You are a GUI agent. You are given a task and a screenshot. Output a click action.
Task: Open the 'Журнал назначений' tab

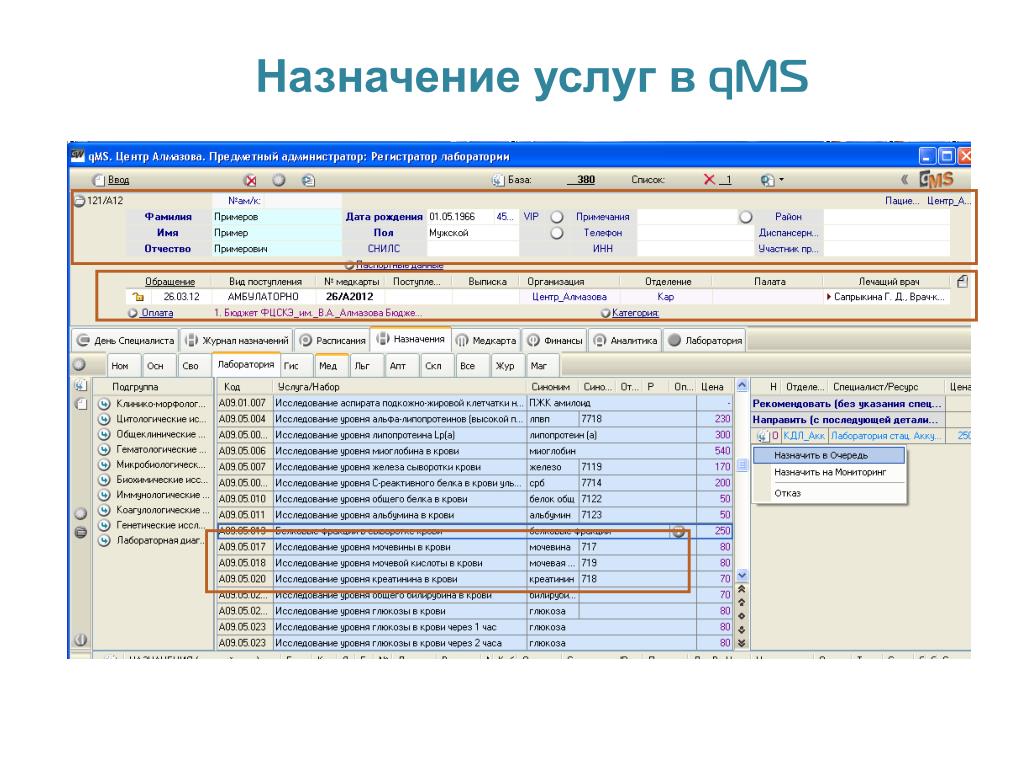click(x=236, y=340)
